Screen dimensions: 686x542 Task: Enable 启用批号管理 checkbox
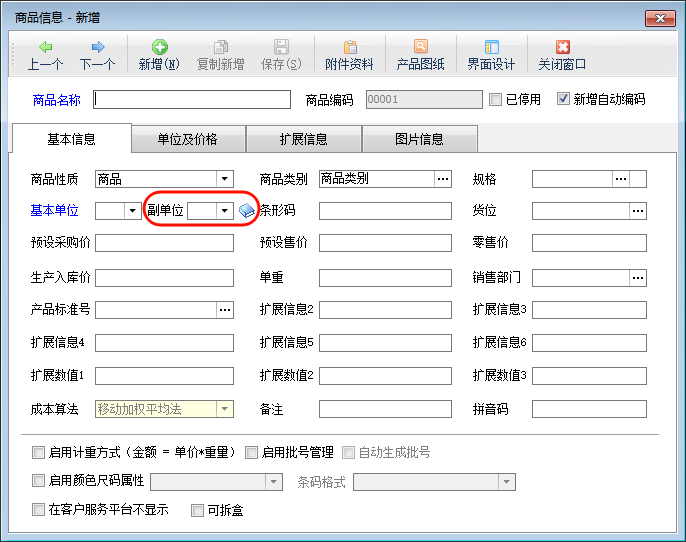pos(251,452)
